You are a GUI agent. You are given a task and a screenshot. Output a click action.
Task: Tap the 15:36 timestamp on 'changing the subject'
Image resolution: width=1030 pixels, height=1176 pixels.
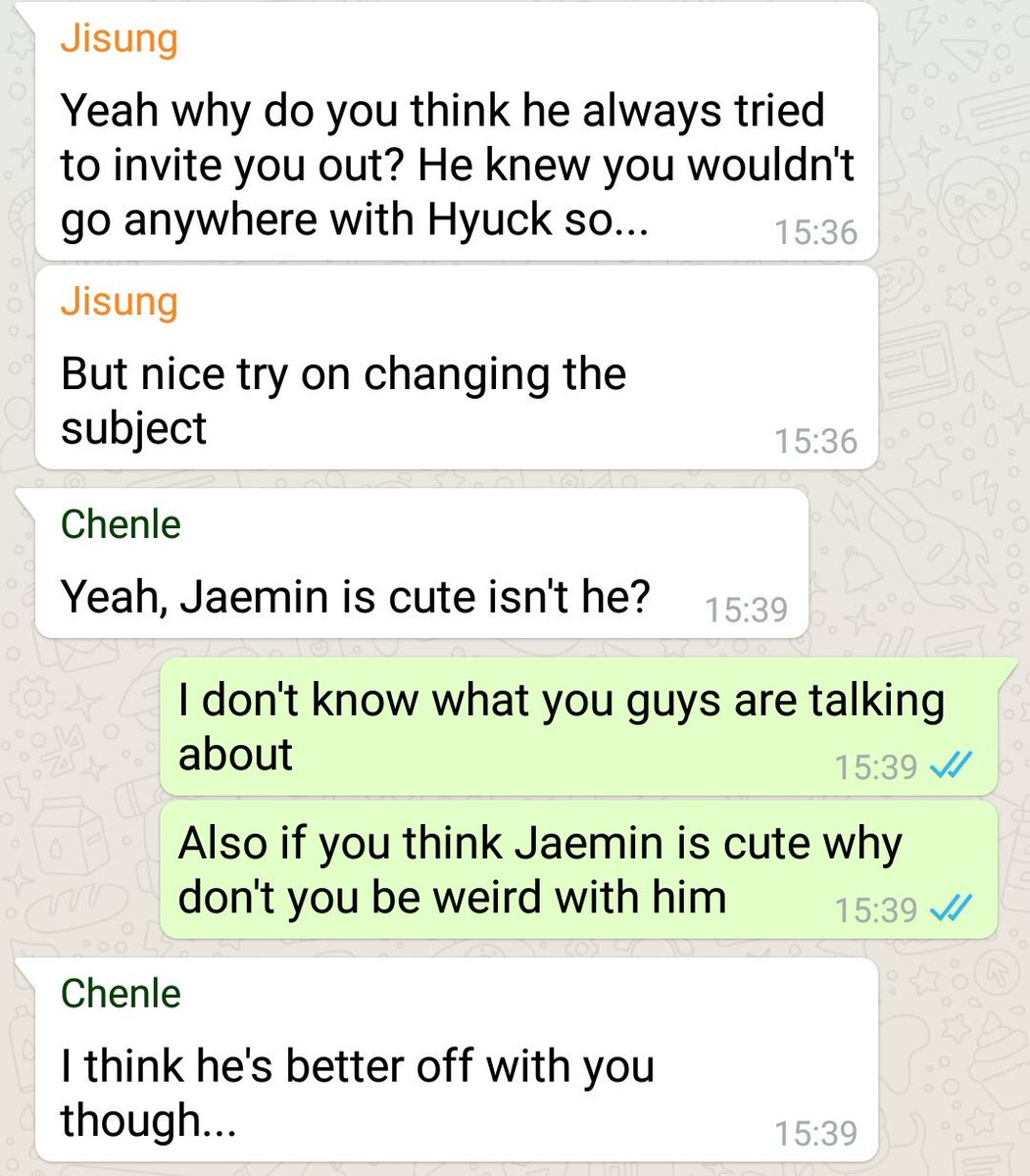815,441
